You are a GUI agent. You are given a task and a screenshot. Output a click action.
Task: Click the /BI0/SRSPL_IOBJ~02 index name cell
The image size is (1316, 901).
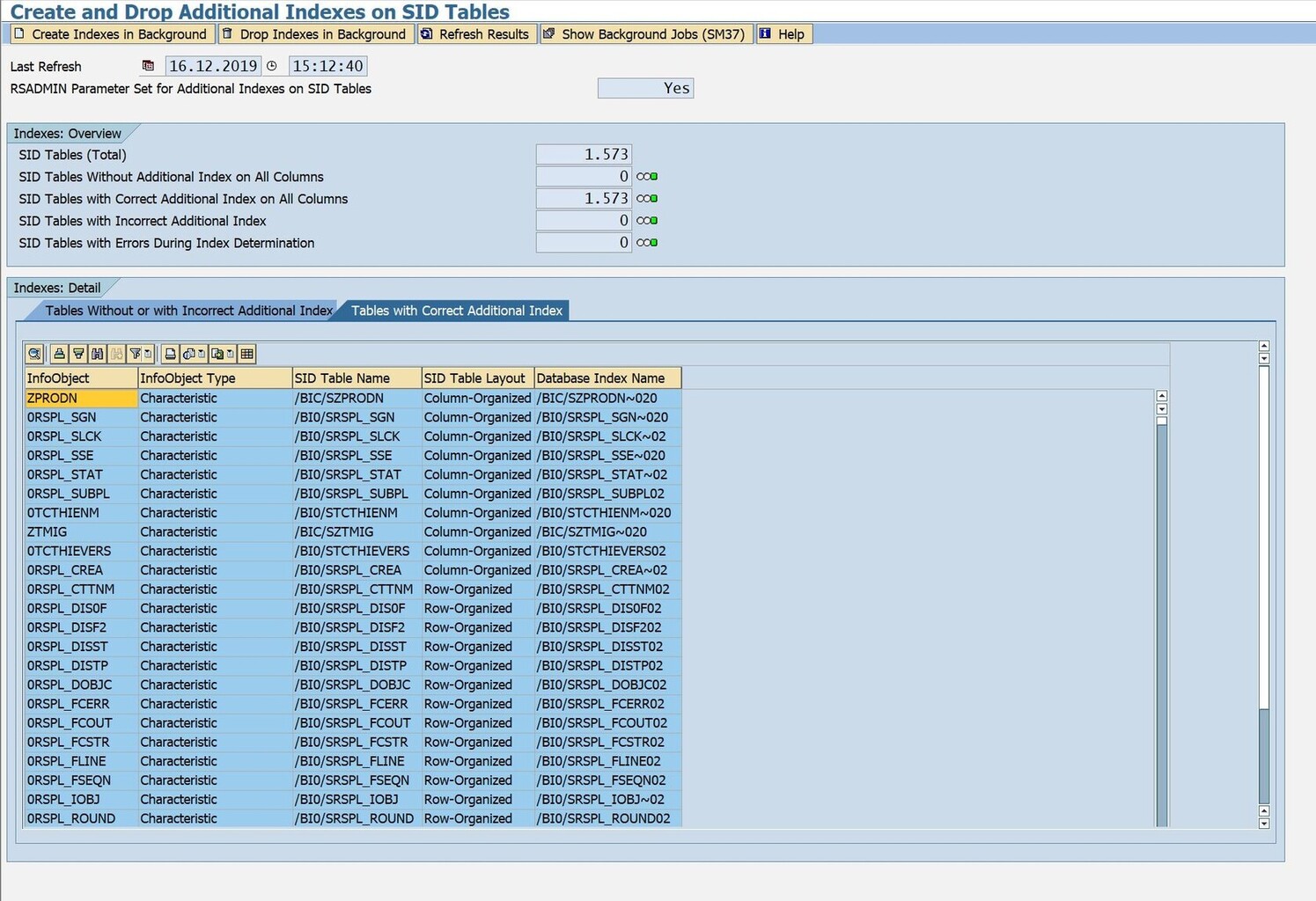(607, 800)
